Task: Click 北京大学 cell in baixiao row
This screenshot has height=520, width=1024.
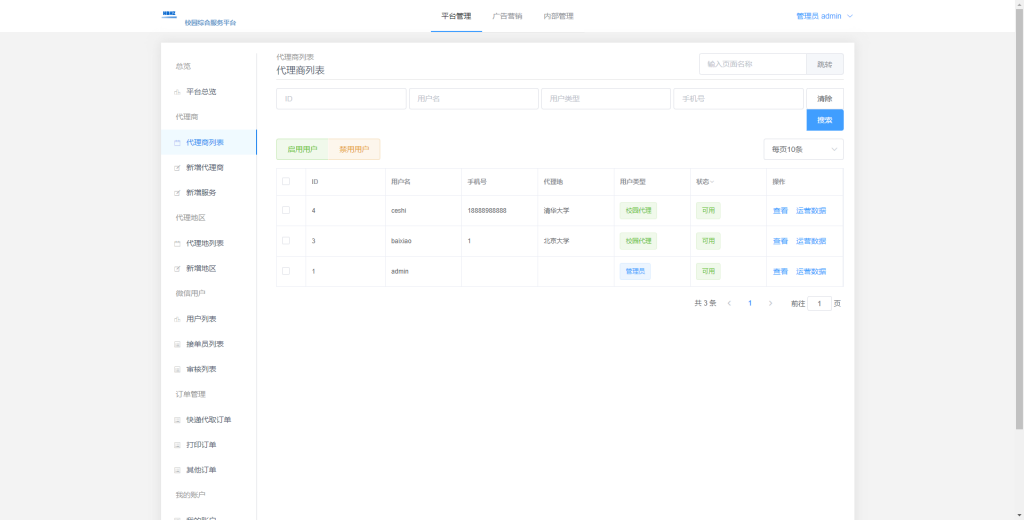Action: [556, 241]
